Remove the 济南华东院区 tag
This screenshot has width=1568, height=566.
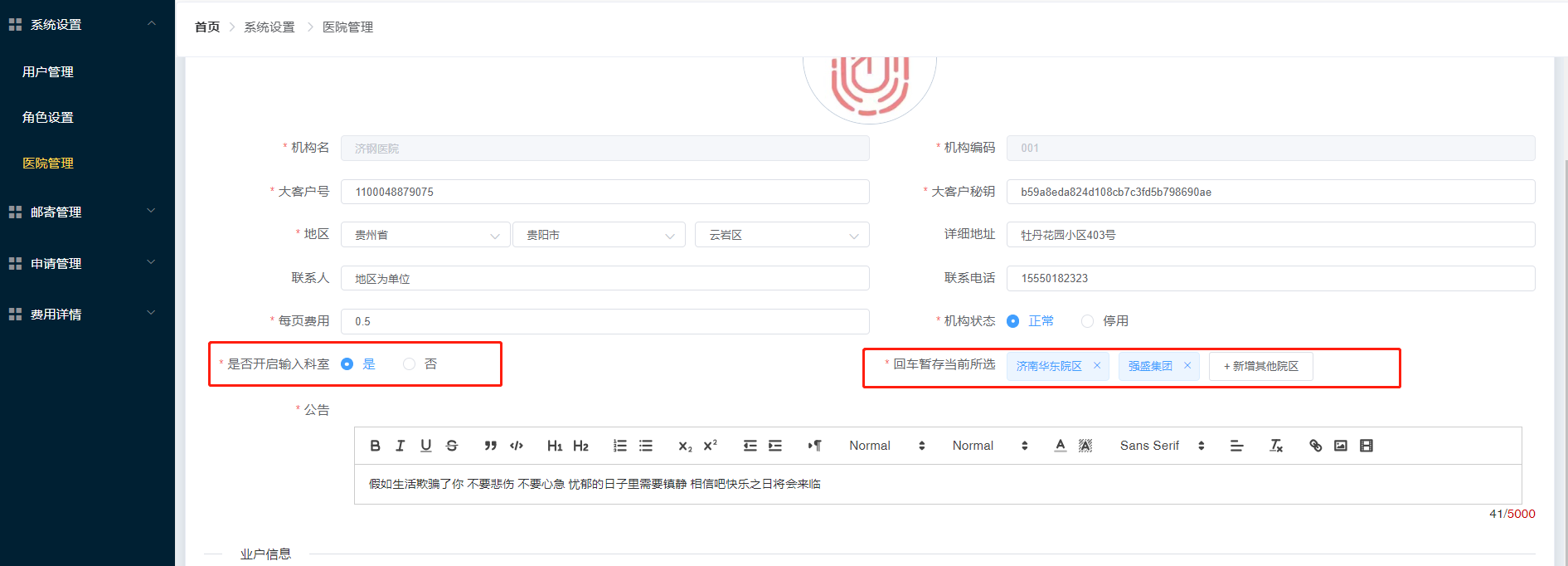(1097, 365)
